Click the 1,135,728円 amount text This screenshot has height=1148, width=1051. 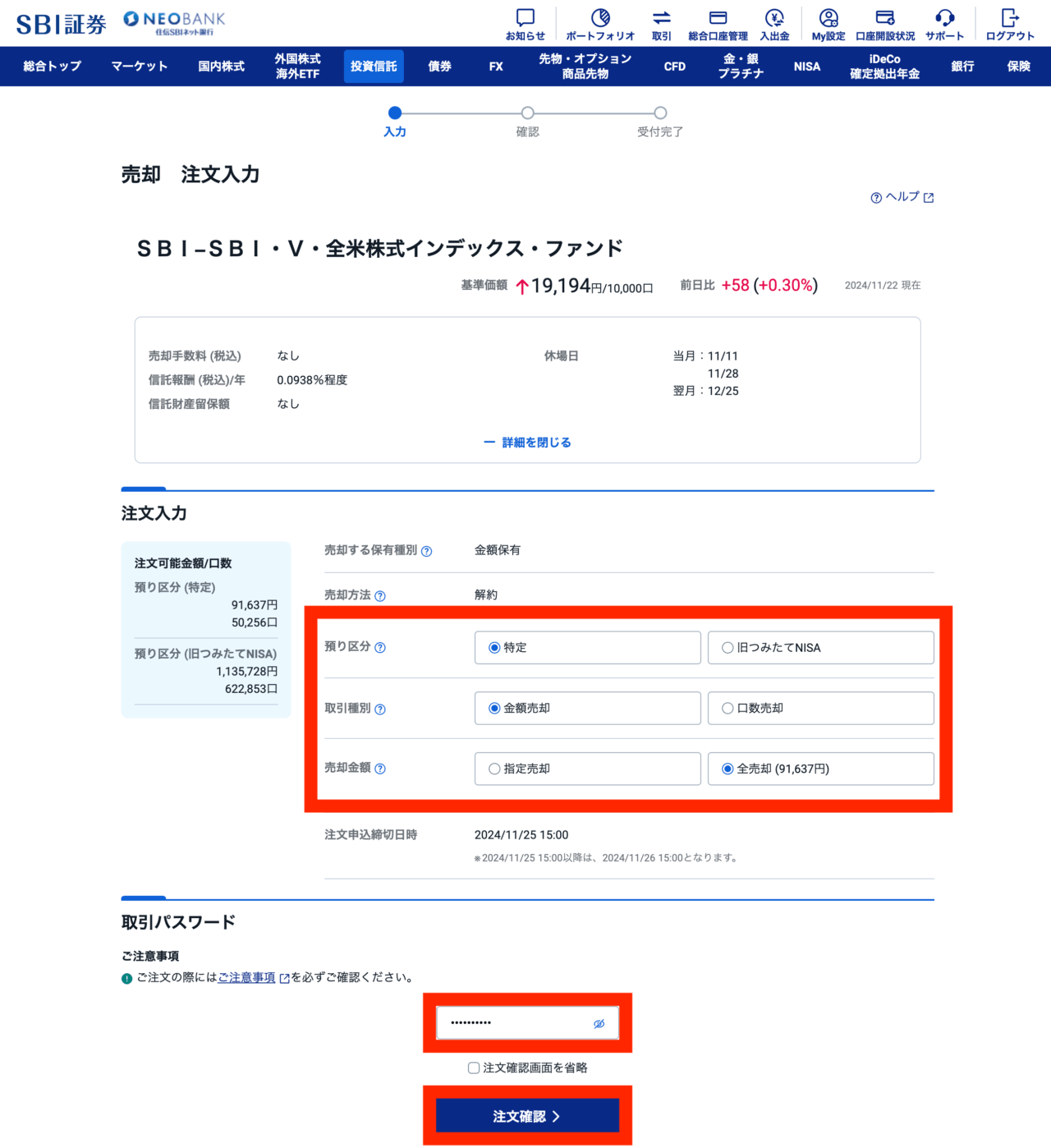pos(247,672)
